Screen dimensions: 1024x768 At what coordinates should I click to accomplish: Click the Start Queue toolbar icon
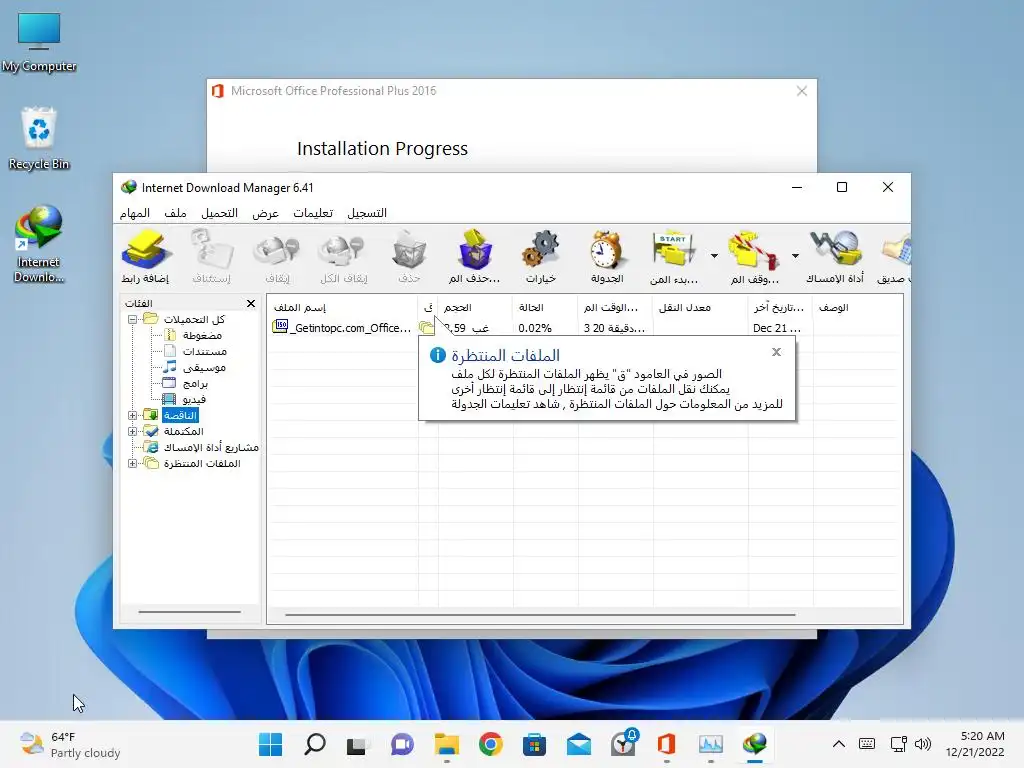point(673,257)
